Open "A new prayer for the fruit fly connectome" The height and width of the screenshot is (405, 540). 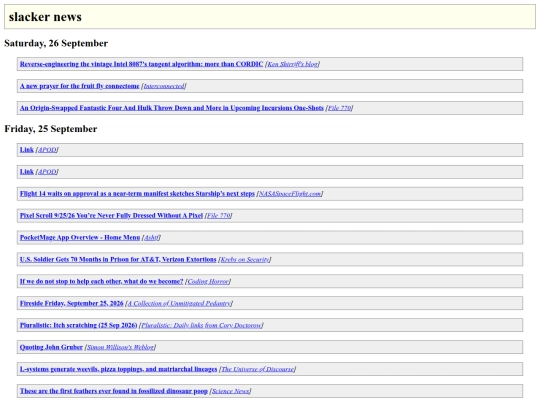click(80, 86)
